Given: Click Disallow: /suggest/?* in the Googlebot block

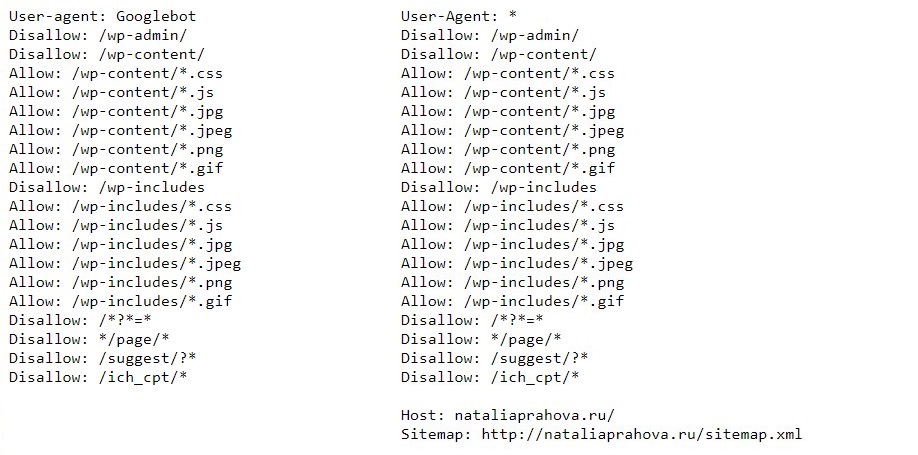Looking at the screenshot, I should coord(102,358).
